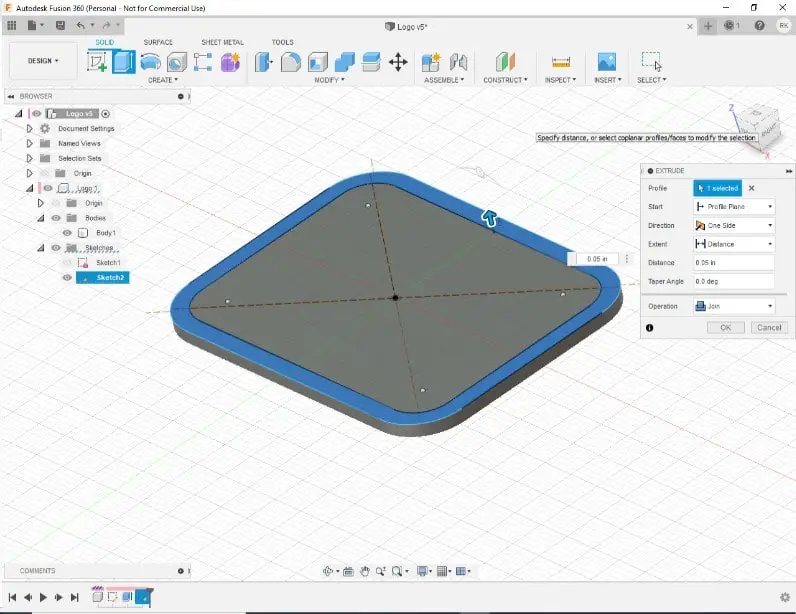Viewport: 796px width, 614px height.
Task: Open timeline settings gear
Action: (x=785, y=597)
